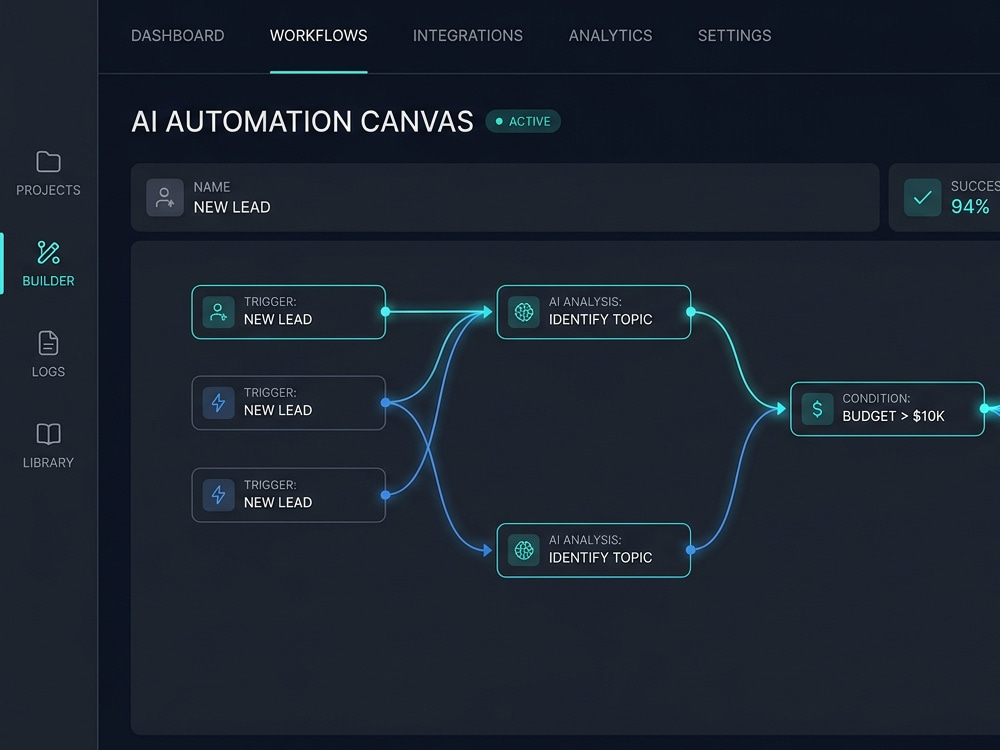Screen dimensions: 1000x750
Task: Select the Builder tool icon in sidebar
Action: (48, 253)
